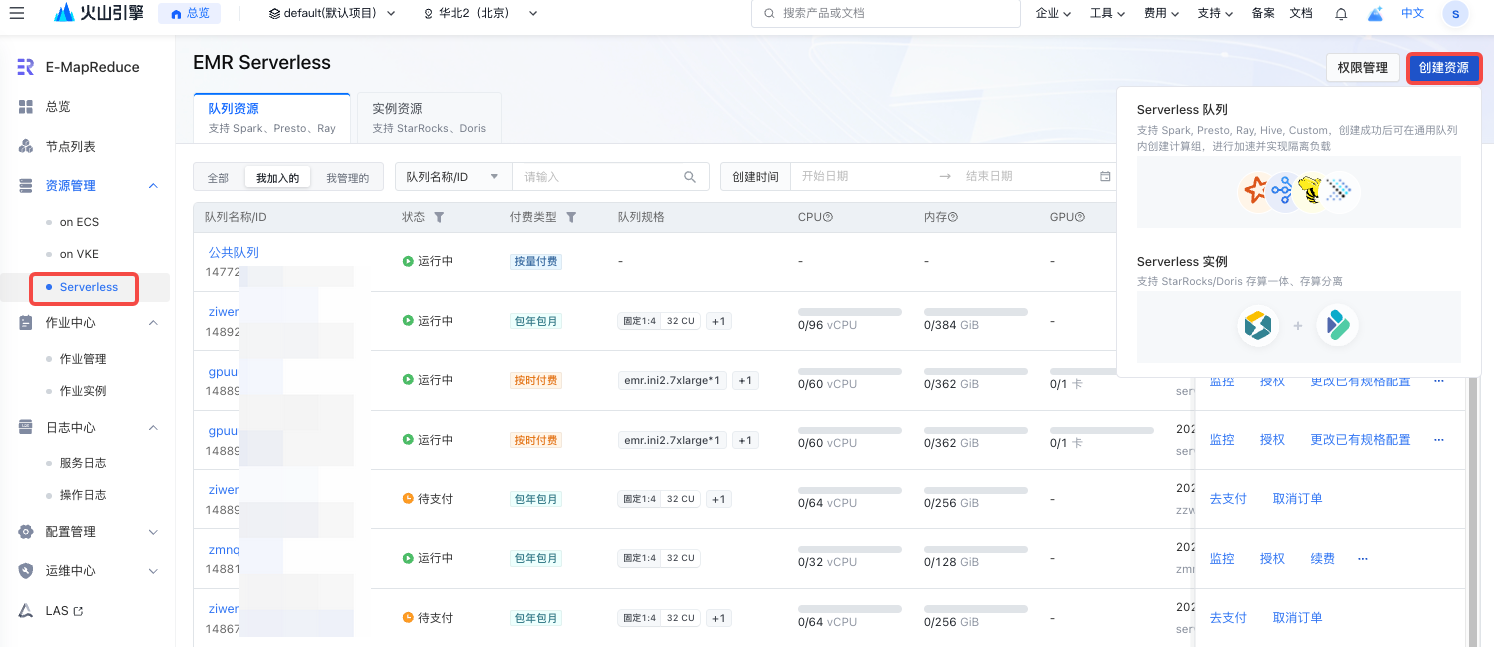1494x647 pixels.
Task: Open 服务日志 in sidebar
Action: (x=83, y=463)
